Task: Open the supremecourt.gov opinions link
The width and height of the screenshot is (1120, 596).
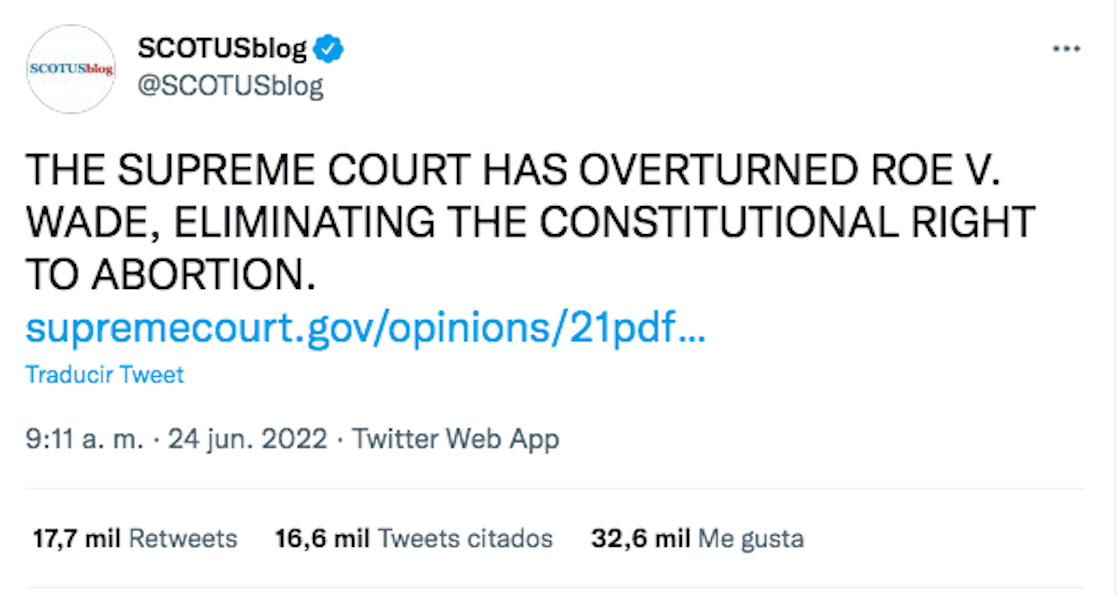Action: (366, 329)
